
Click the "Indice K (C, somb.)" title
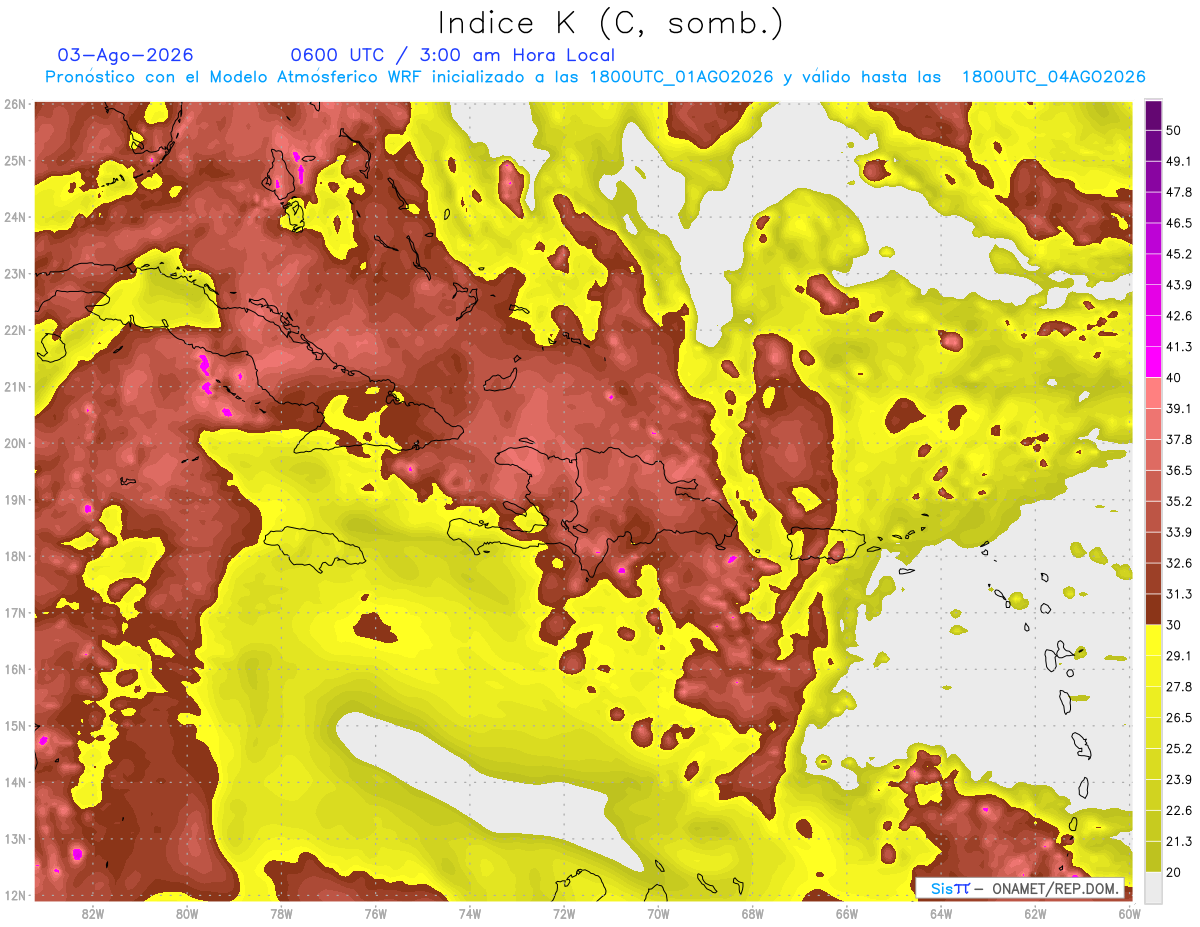[x=611, y=23]
